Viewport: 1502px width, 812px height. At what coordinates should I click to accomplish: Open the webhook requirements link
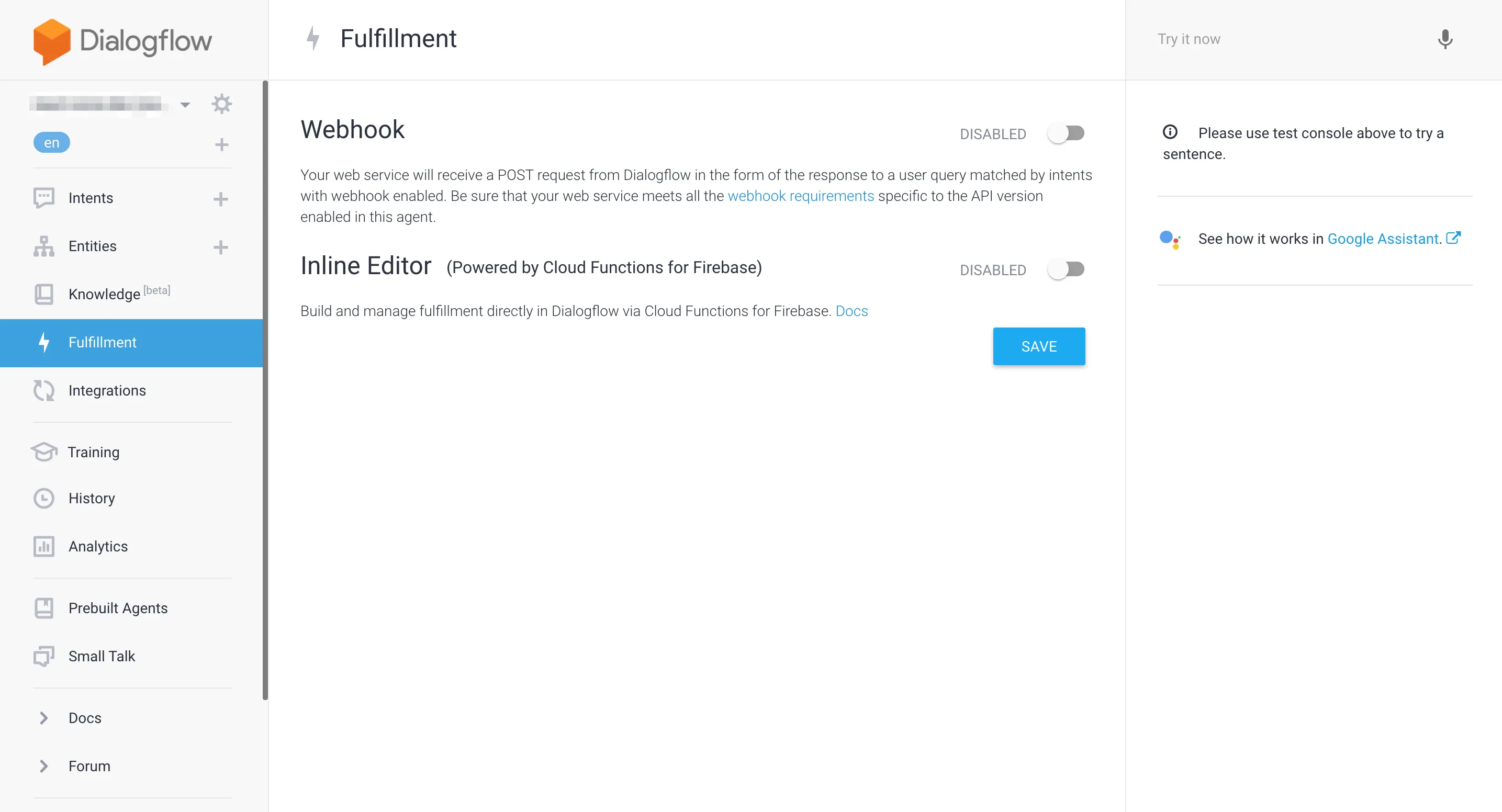801,196
